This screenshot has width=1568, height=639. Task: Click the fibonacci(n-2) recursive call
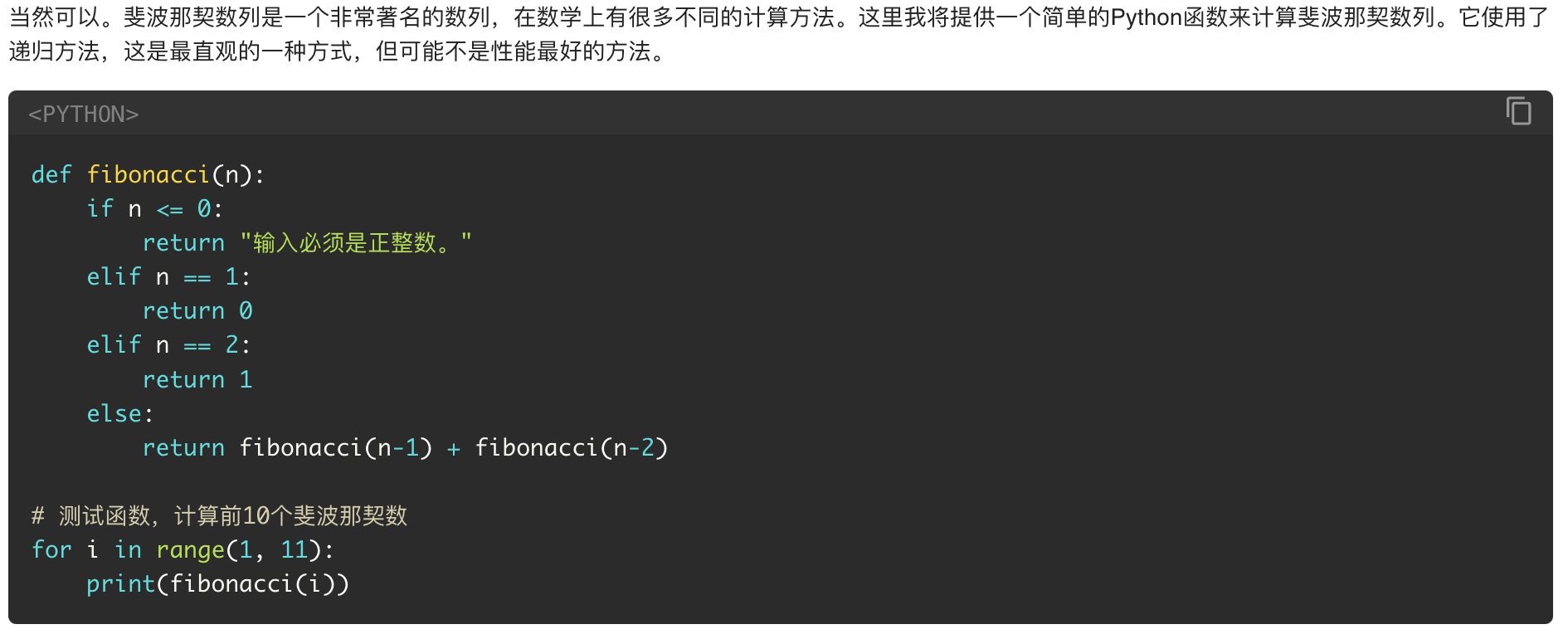(x=572, y=447)
